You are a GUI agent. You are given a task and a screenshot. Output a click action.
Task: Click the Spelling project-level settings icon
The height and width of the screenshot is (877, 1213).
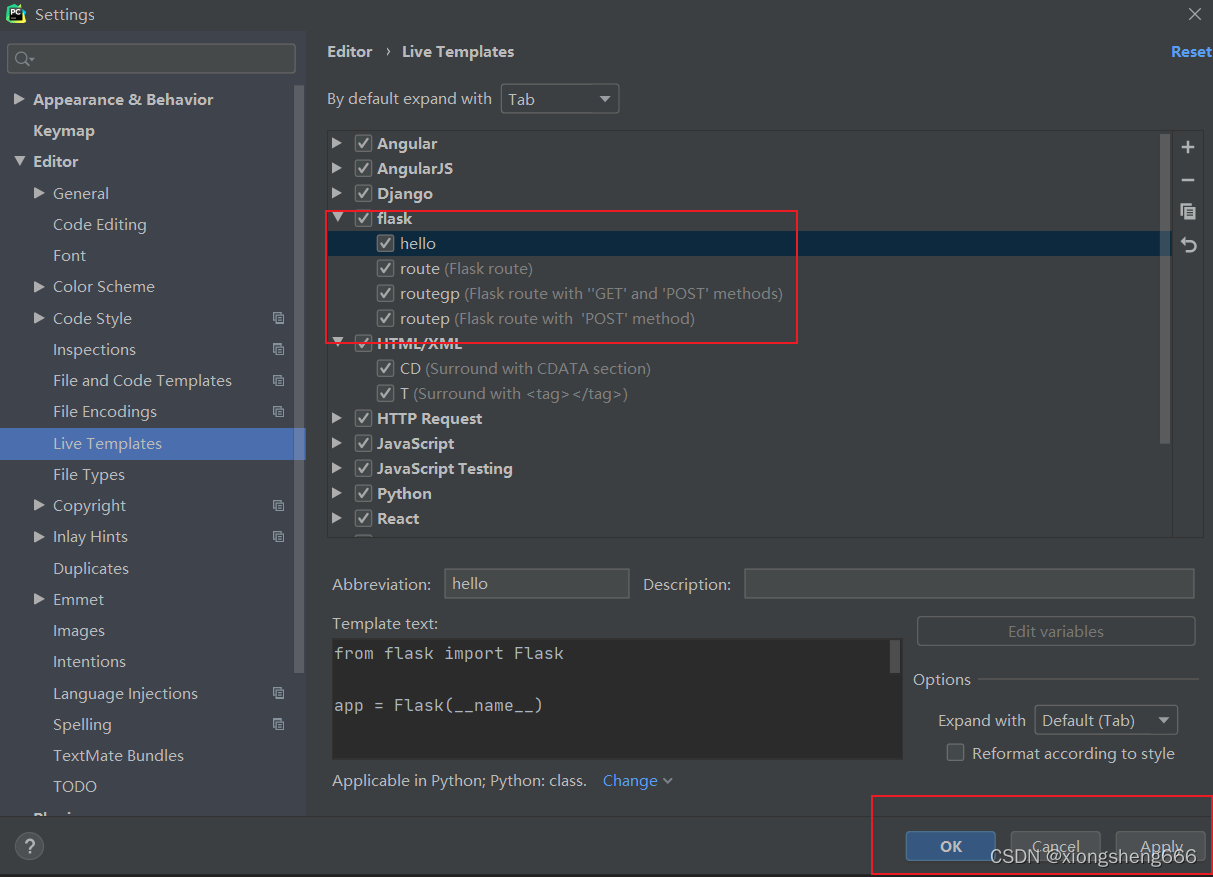coord(278,724)
